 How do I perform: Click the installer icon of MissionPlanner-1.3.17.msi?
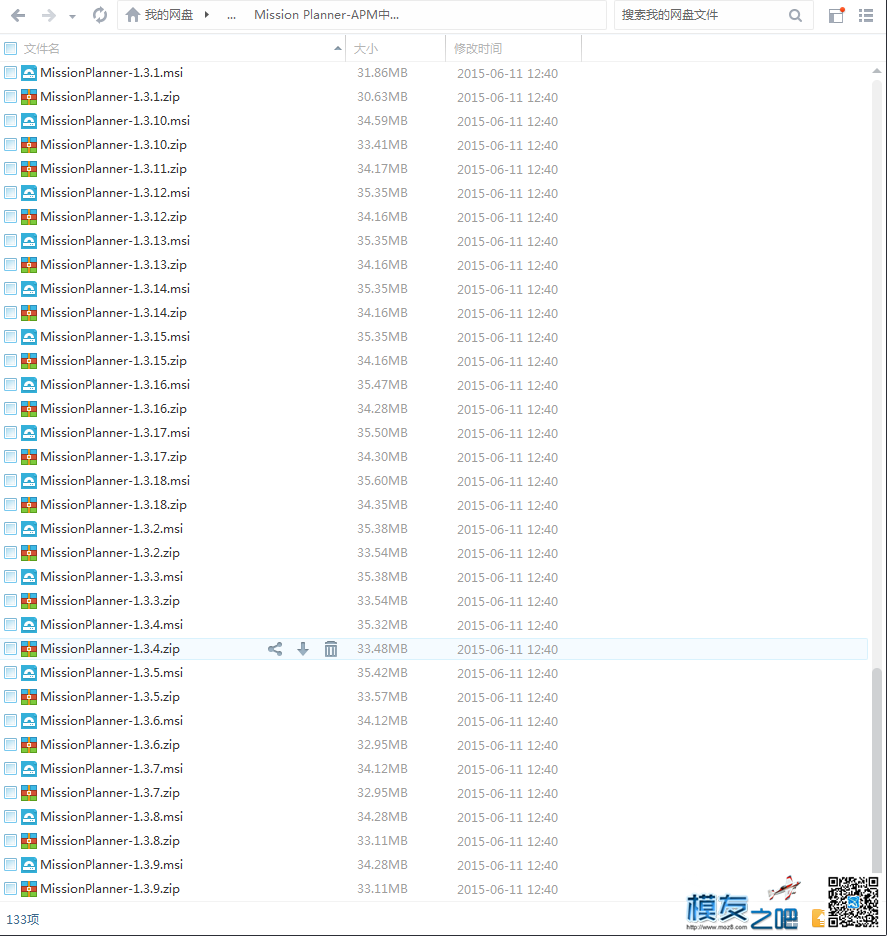coord(29,433)
